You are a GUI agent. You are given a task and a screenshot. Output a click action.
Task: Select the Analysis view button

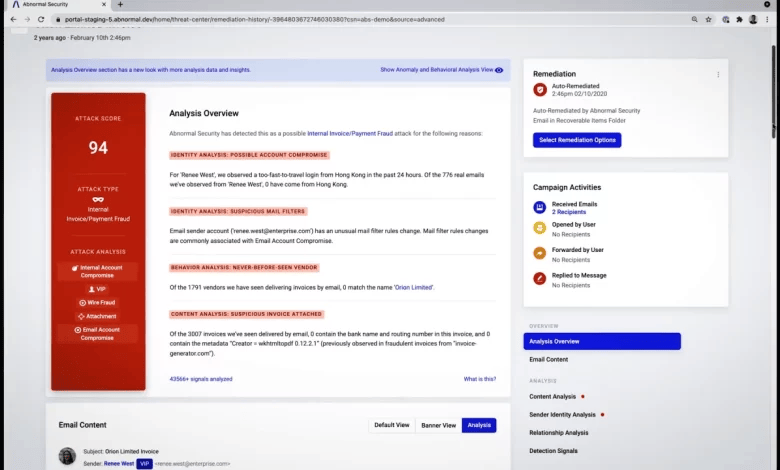(479, 425)
